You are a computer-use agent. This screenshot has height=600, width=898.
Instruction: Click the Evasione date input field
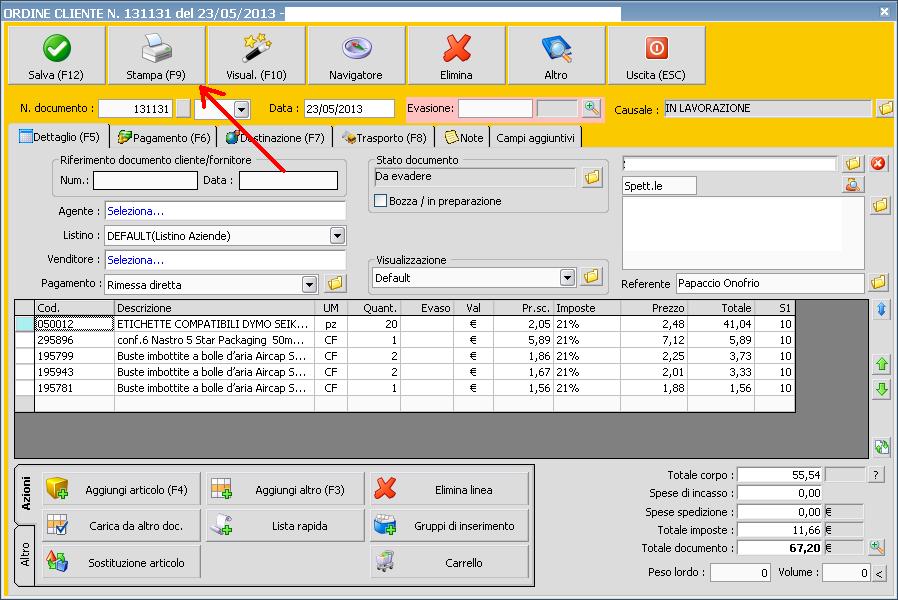point(495,108)
